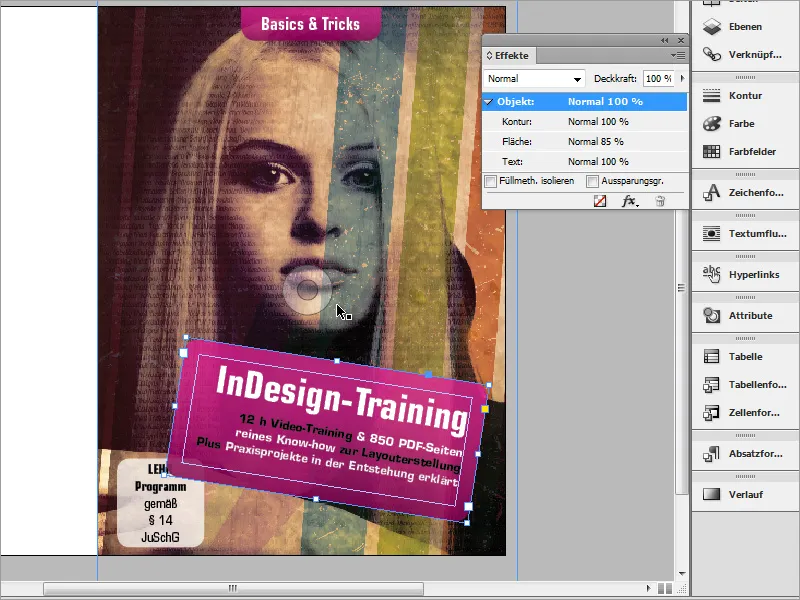Collapse the Objekt disclosure triangle
Screen dimensions: 800x600
point(489,102)
